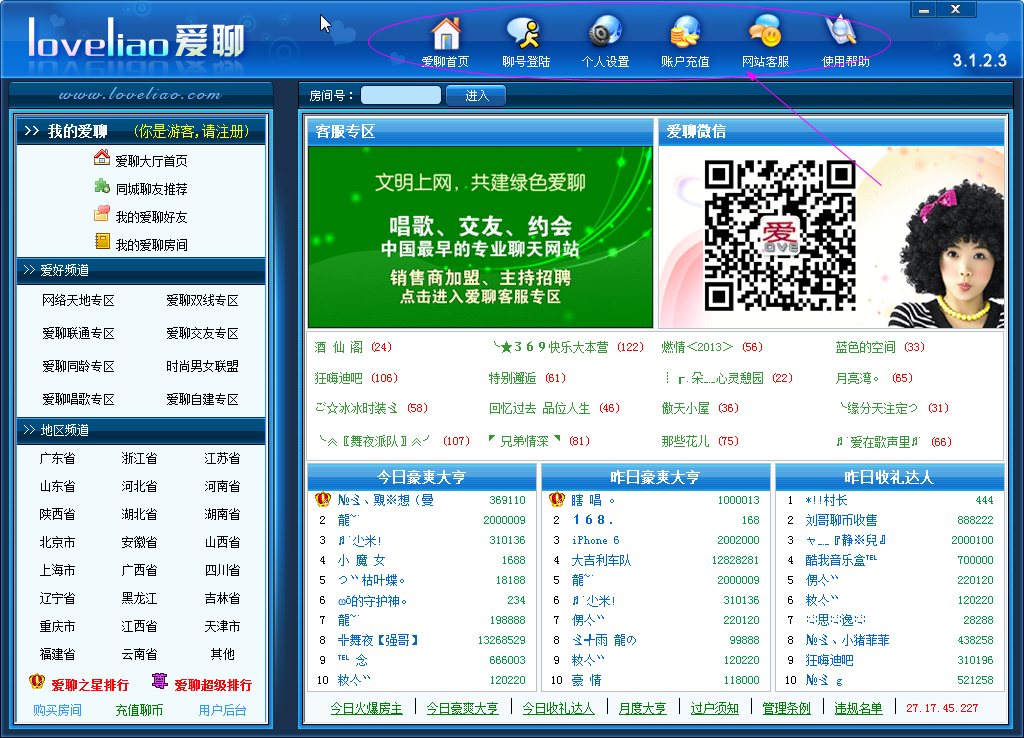Screen dimensions: 1024x738
Task: Click the 使用帮助 help icon
Action: [x=842, y=33]
